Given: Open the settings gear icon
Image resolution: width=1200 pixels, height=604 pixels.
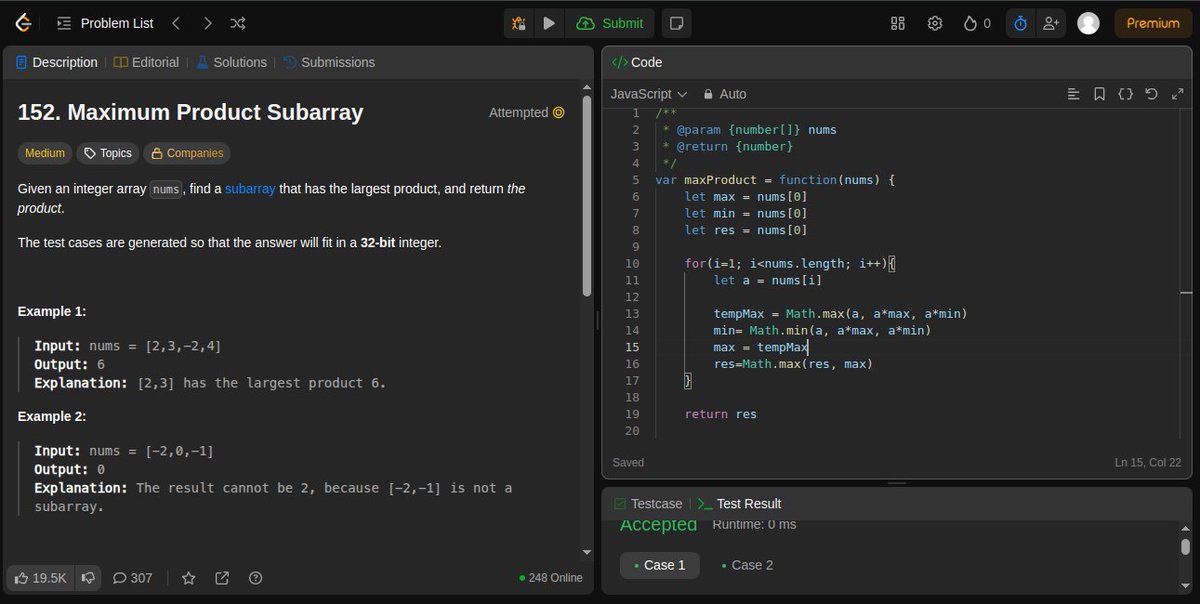Looking at the screenshot, I should tap(935, 23).
